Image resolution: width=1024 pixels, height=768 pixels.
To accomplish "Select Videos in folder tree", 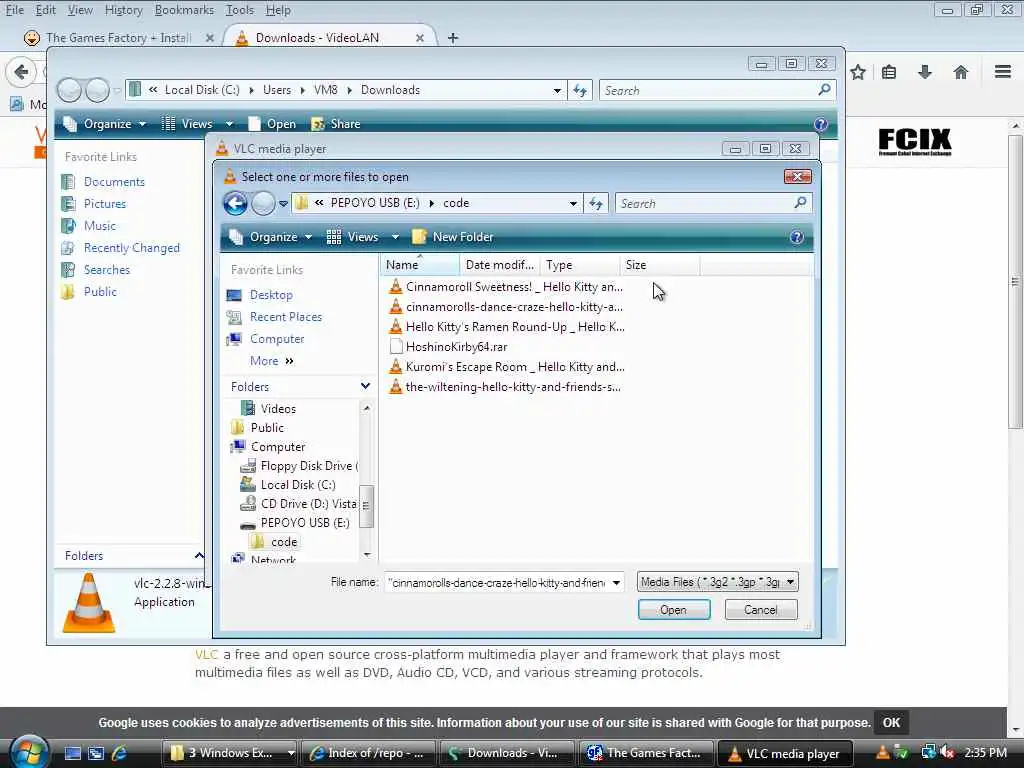I will click(x=268, y=409).
